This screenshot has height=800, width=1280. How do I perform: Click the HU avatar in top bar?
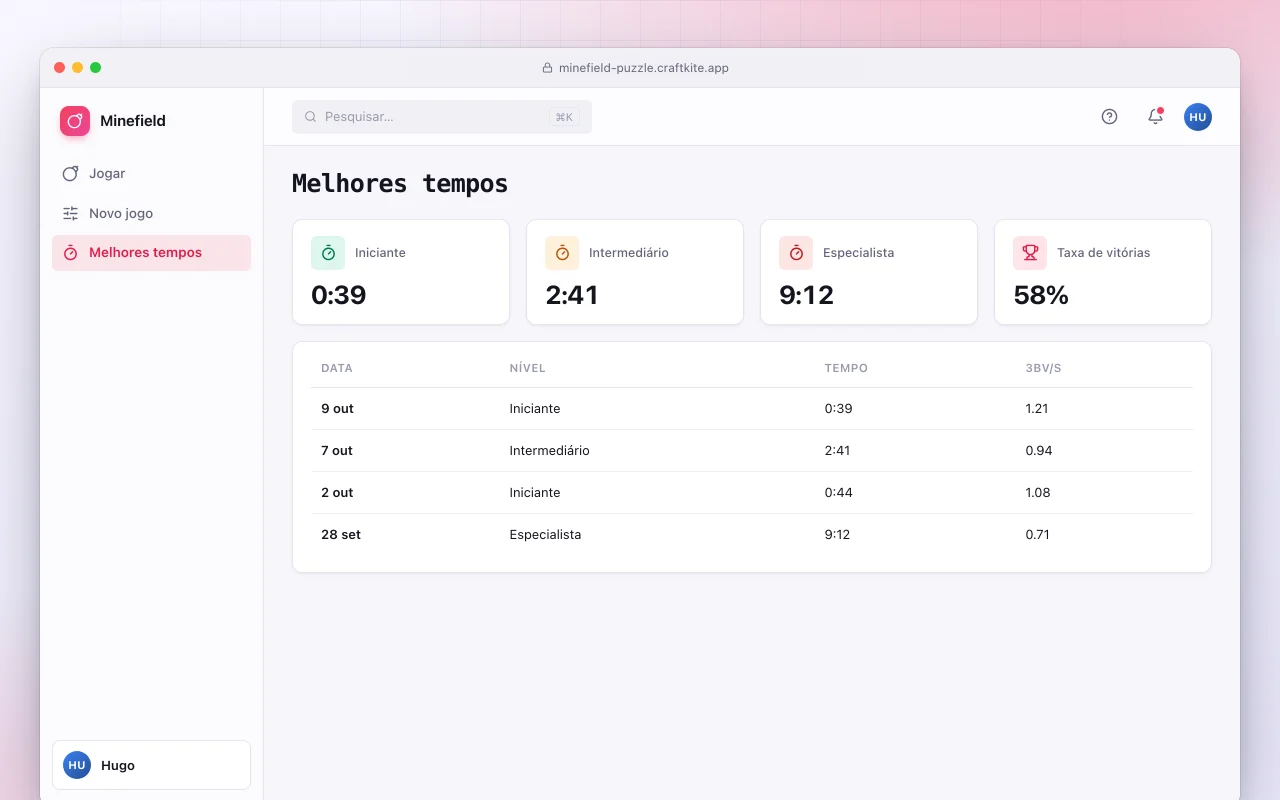pyautogui.click(x=1198, y=117)
